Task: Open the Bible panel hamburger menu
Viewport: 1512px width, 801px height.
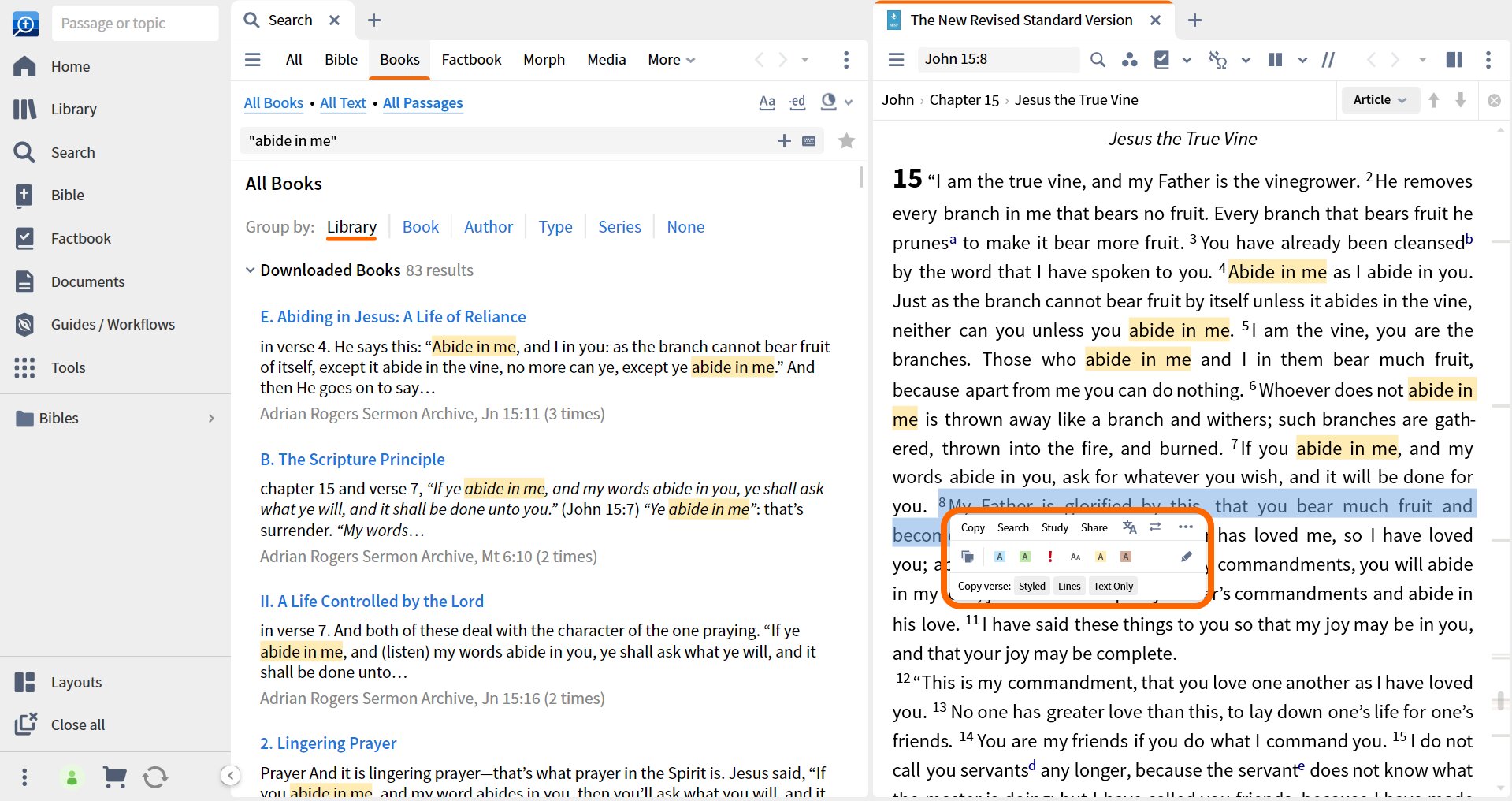Action: pos(896,59)
